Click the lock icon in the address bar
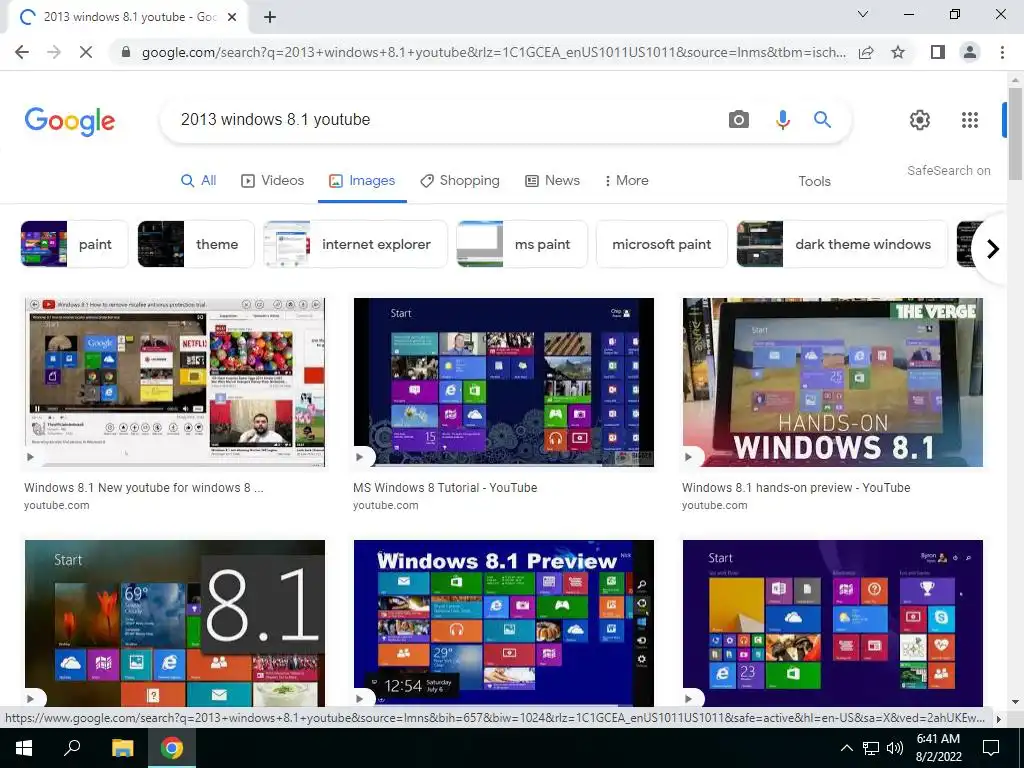The height and width of the screenshot is (768, 1024). coord(126,52)
